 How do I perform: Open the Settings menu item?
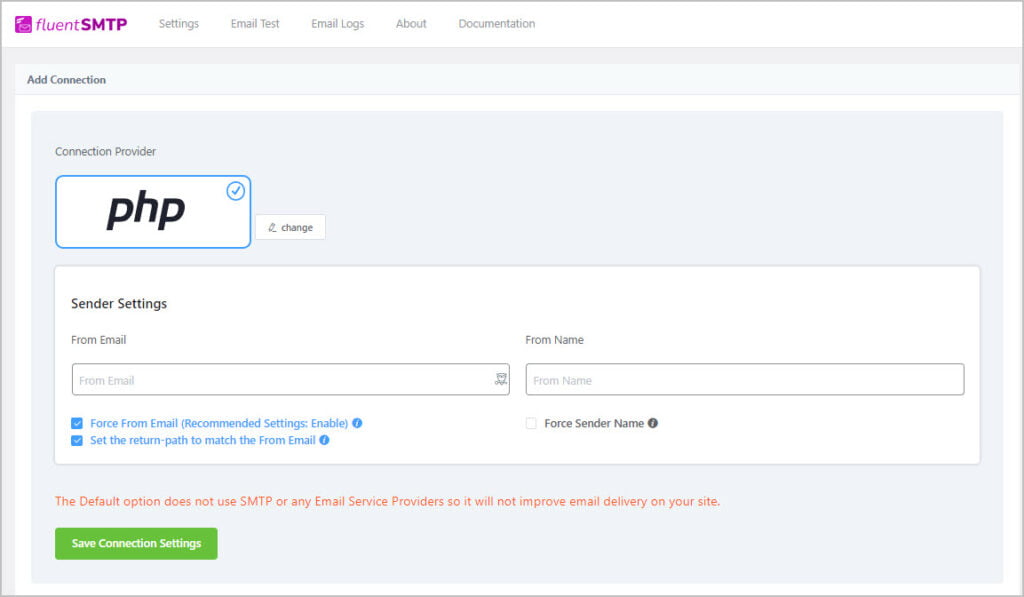click(178, 23)
